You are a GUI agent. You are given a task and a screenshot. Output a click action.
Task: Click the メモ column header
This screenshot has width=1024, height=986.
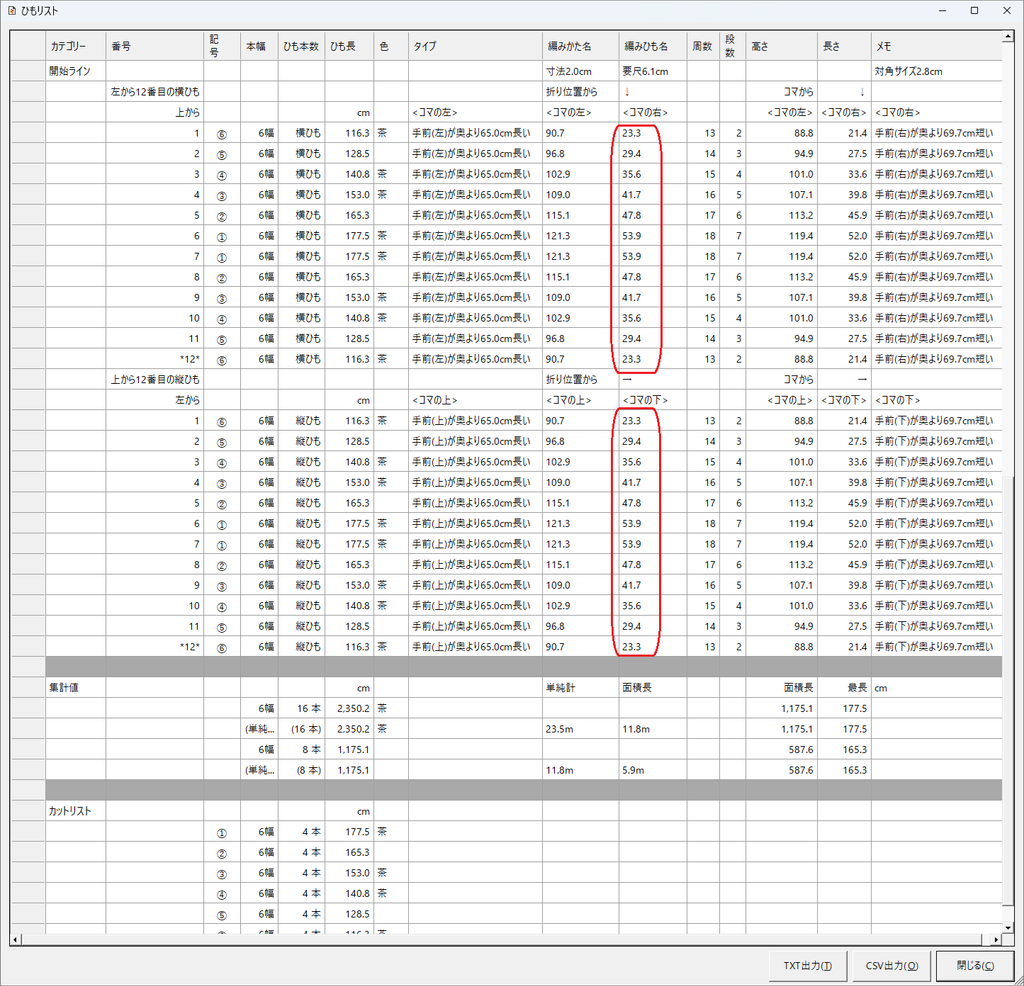tap(936, 46)
